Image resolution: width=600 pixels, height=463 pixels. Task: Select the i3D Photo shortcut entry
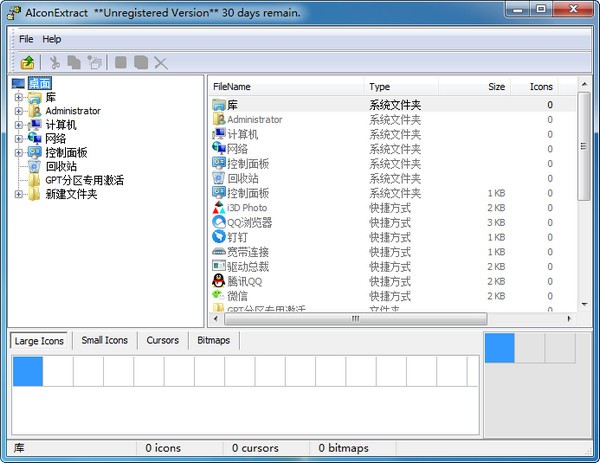(x=246, y=208)
